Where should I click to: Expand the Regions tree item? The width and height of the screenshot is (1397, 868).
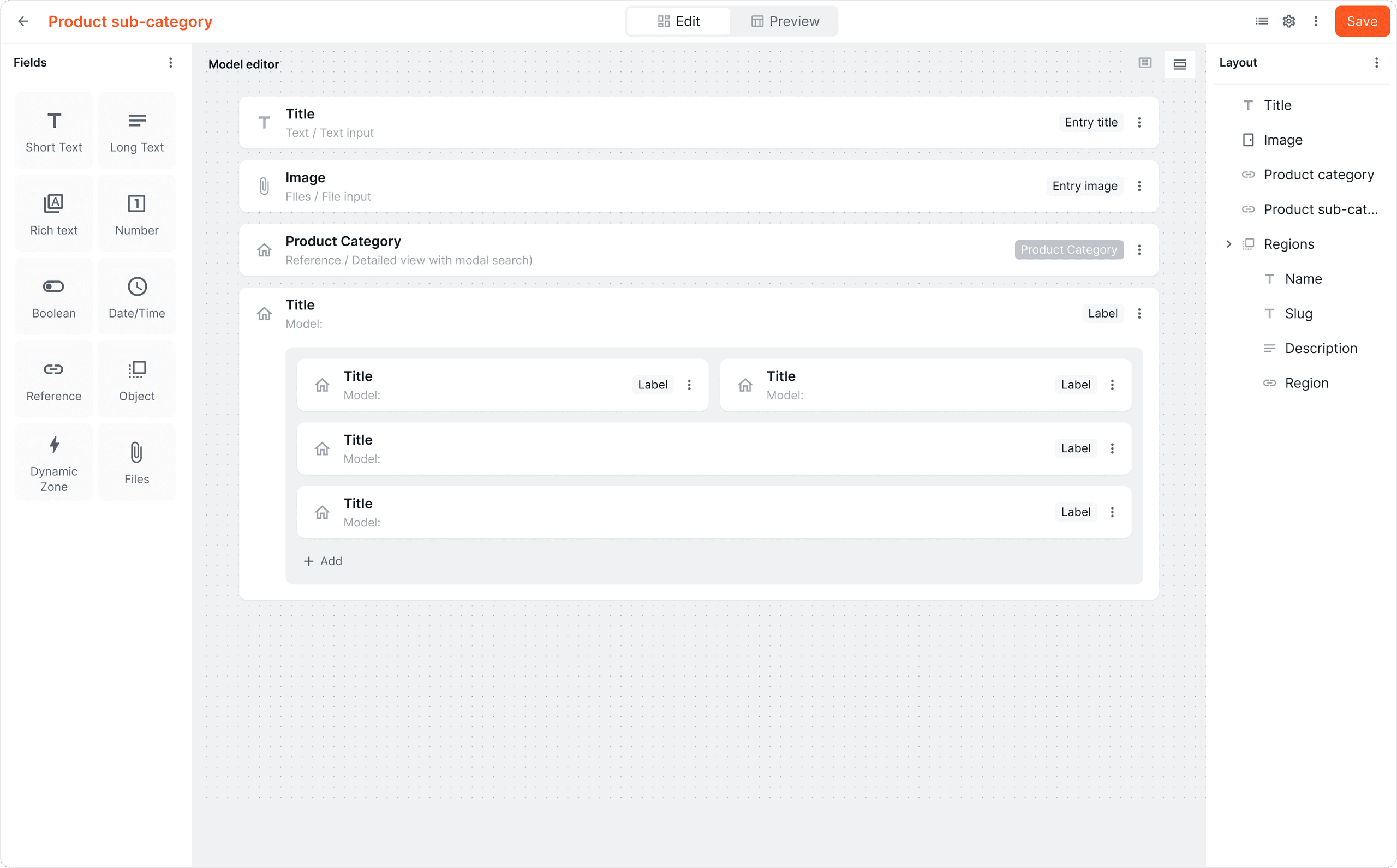click(x=1229, y=244)
